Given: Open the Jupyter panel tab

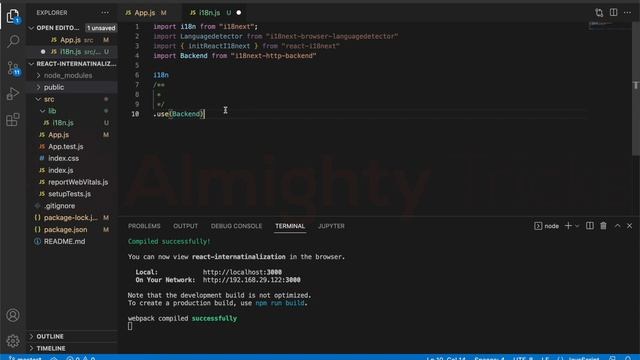Looking at the screenshot, I should coord(331,226).
